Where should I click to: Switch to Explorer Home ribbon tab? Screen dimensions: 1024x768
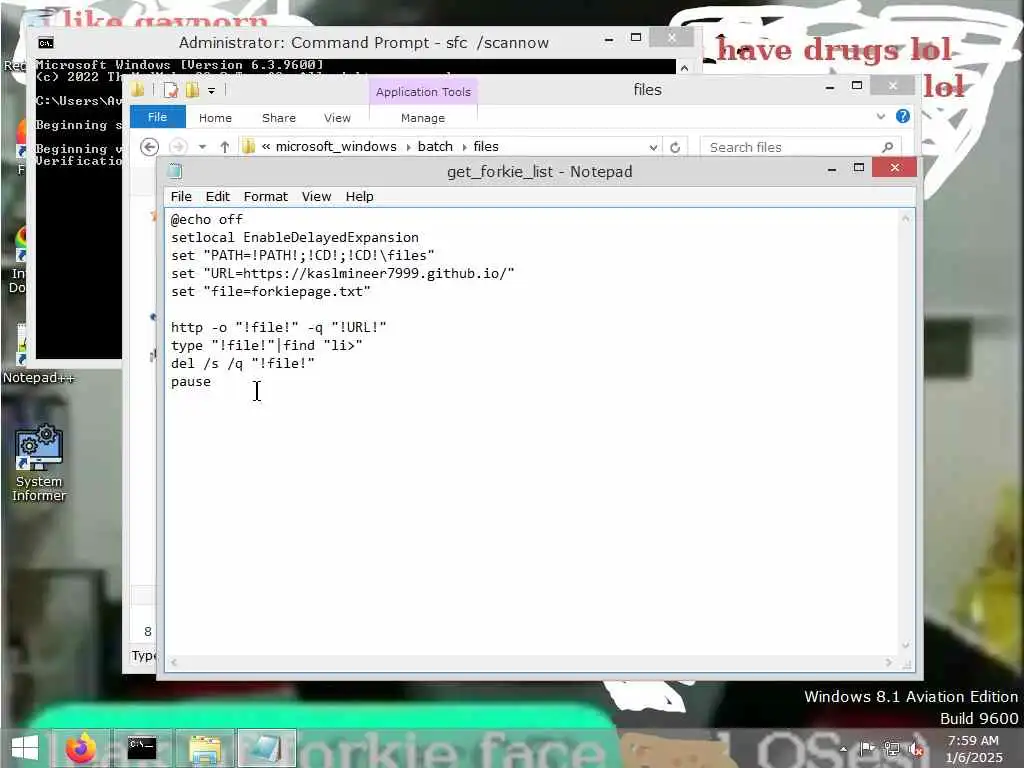click(215, 118)
